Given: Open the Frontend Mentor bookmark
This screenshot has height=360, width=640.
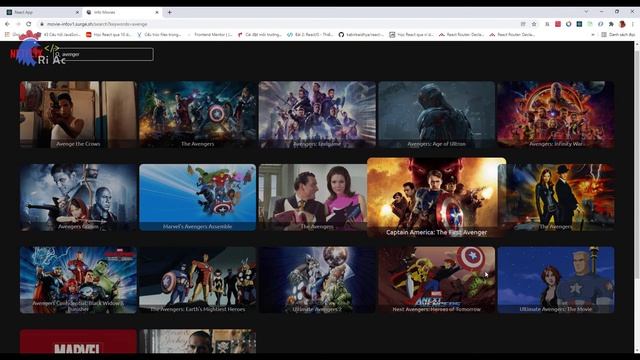Looking at the screenshot, I should pos(209,35).
